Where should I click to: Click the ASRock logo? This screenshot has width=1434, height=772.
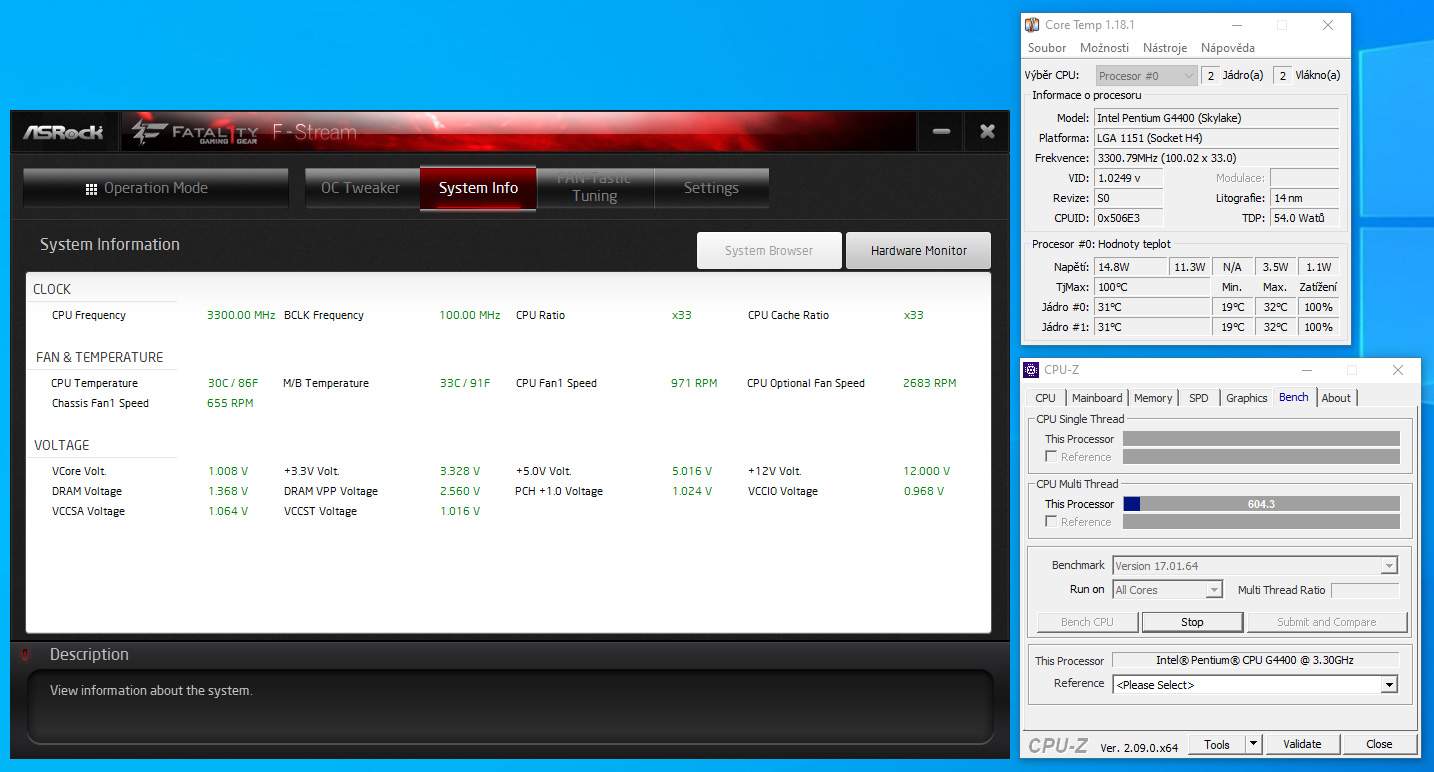point(63,132)
